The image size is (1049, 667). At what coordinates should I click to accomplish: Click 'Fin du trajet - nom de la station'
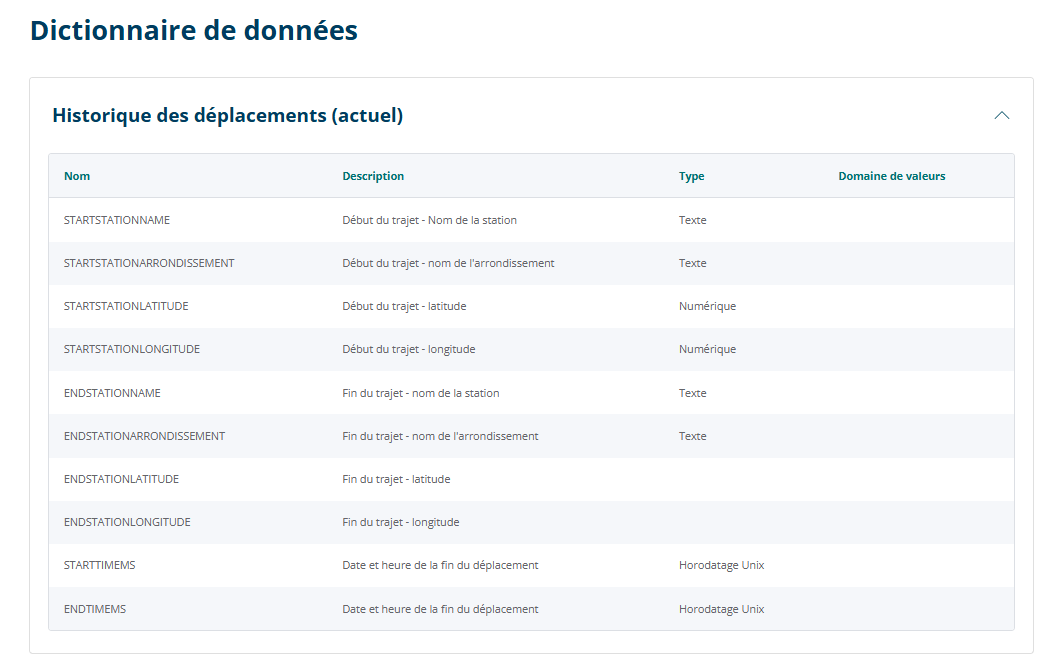pyautogui.click(x=421, y=393)
